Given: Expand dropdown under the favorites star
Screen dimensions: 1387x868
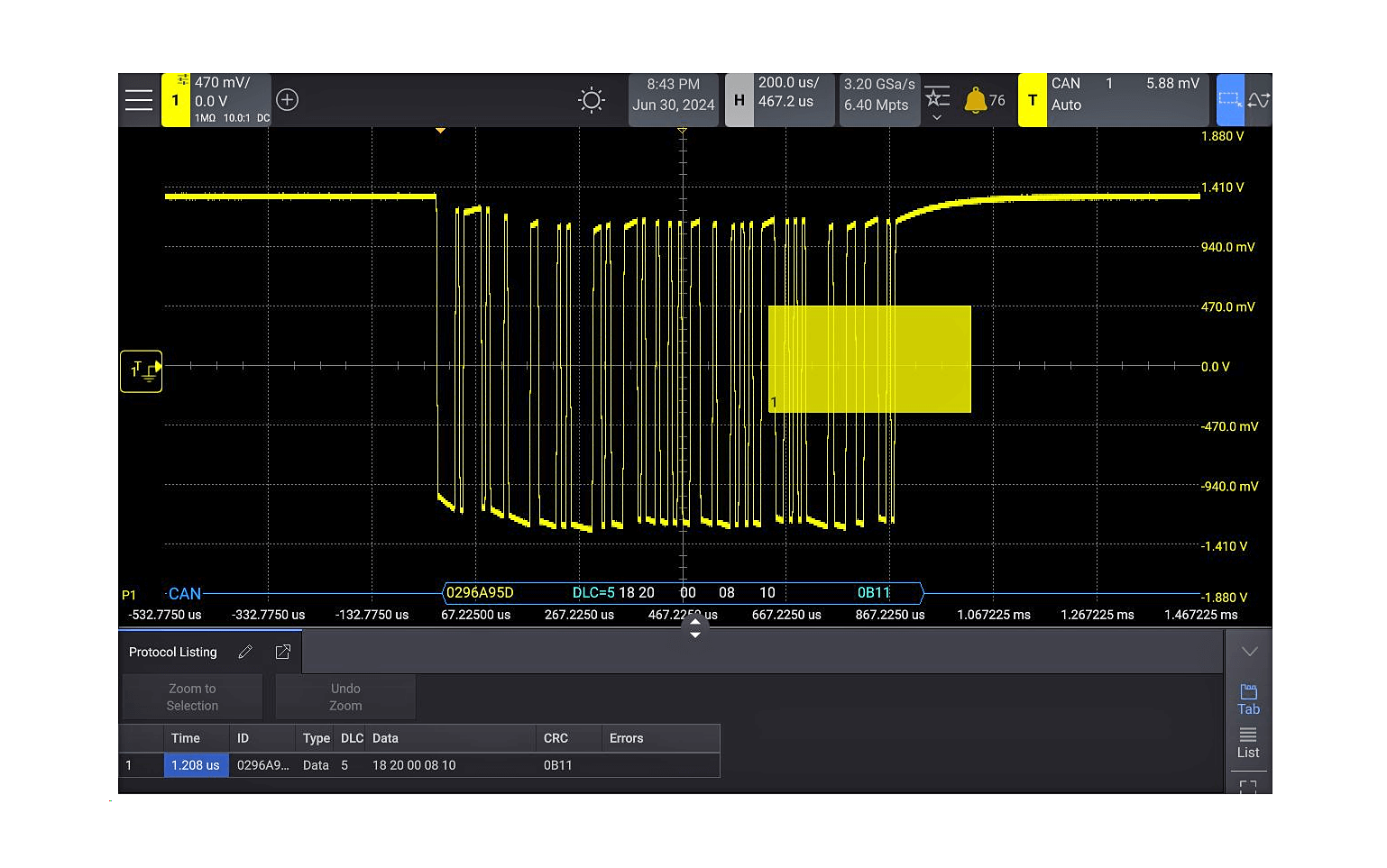Looking at the screenshot, I should (x=937, y=118).
